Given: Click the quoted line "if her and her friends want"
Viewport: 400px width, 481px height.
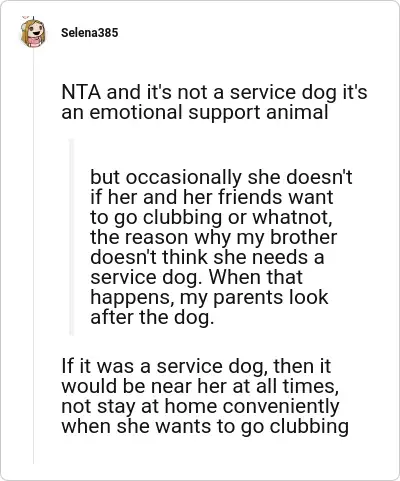Looking at the screenshot, I should click(x=212, y=197).
